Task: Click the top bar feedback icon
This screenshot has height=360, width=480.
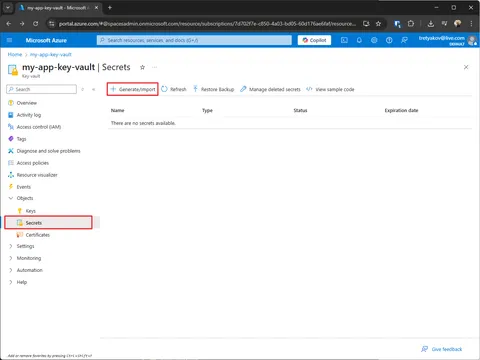Action: [404, 40]
